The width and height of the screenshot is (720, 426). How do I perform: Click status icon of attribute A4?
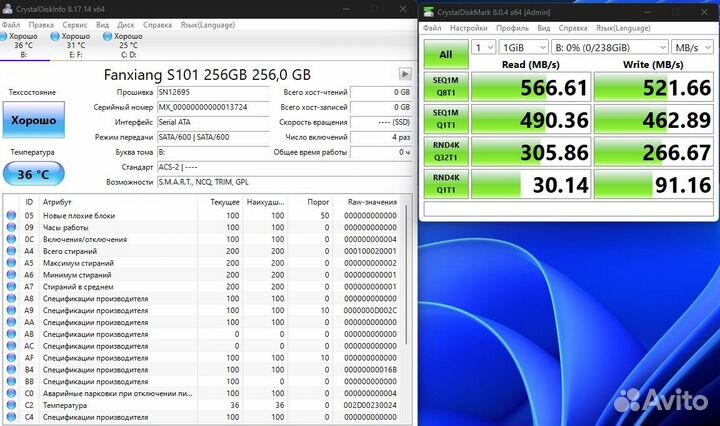pos(11,251)
